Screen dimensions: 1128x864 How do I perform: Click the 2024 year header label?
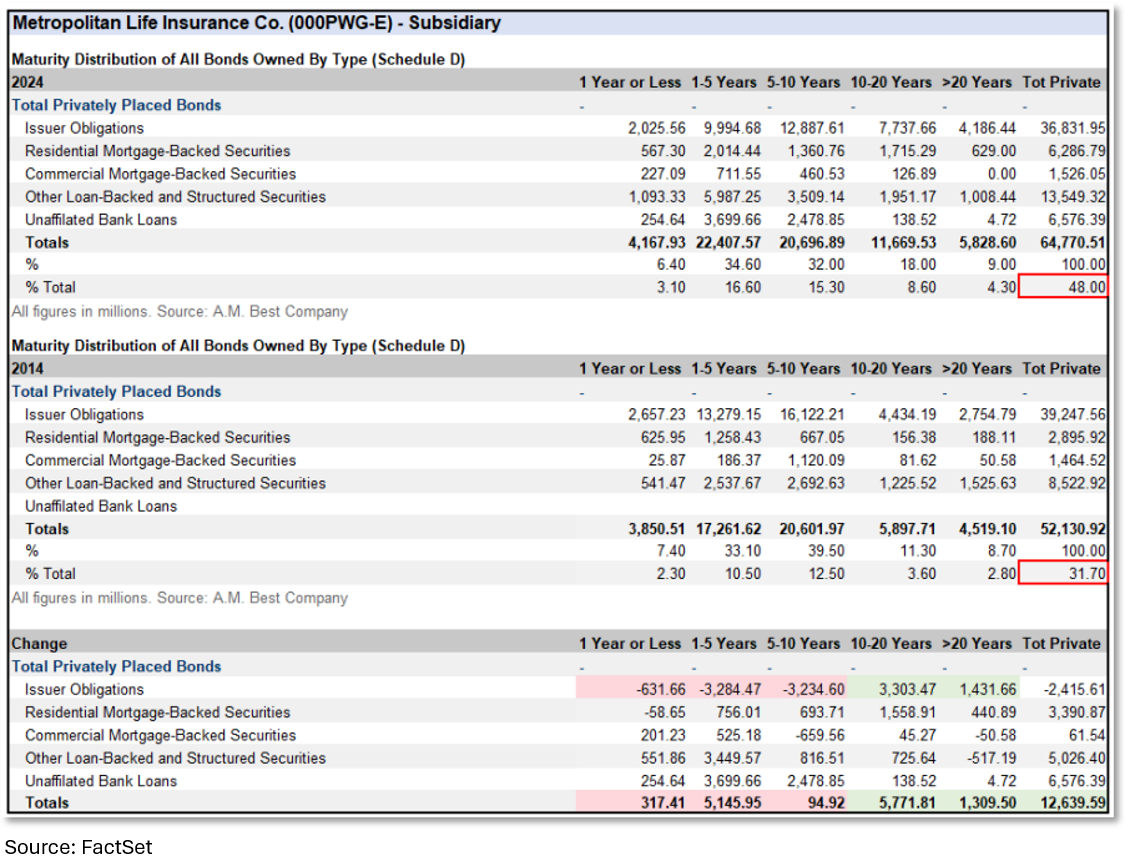(28, 82)
